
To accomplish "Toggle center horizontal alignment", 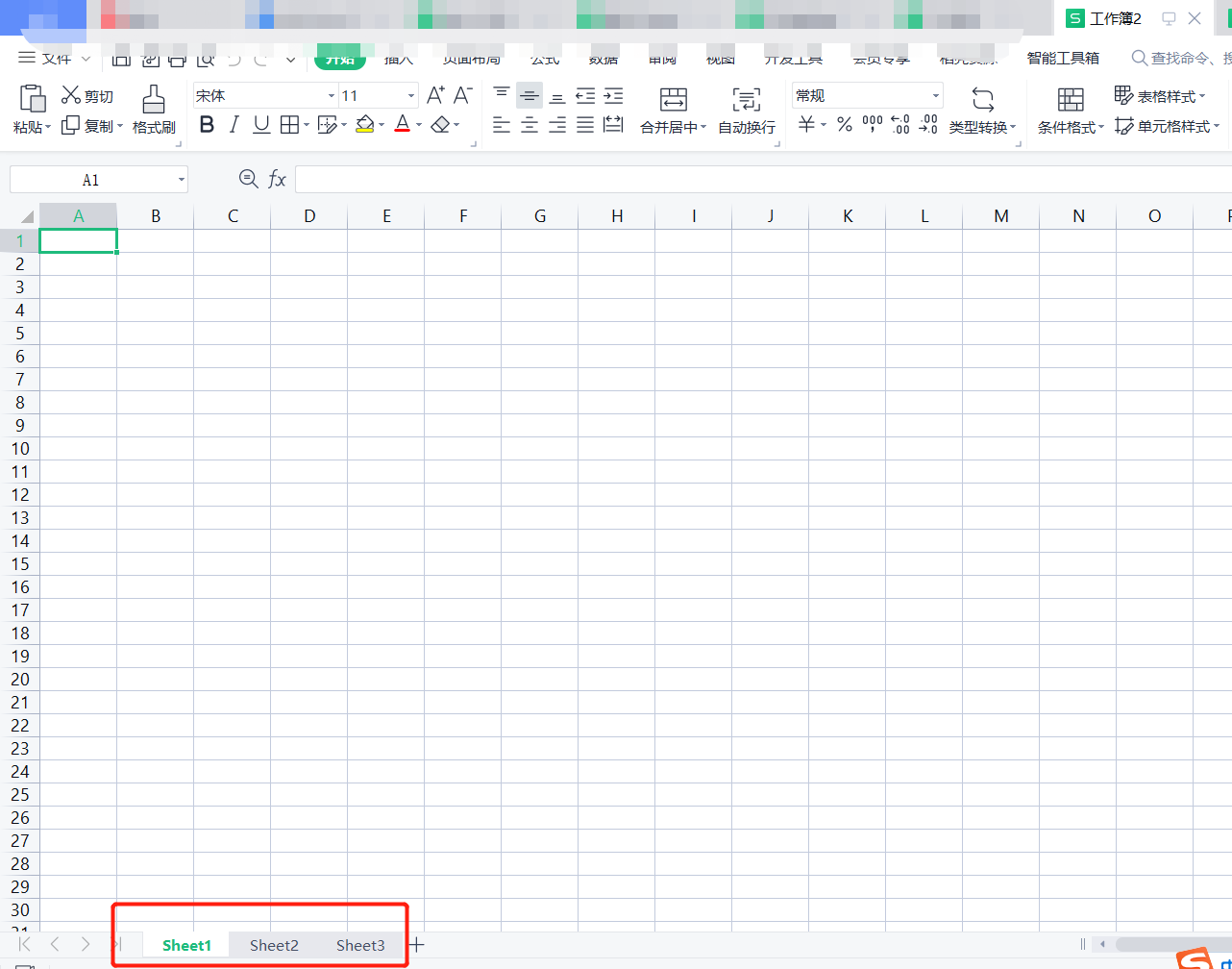I will (530, 125).
